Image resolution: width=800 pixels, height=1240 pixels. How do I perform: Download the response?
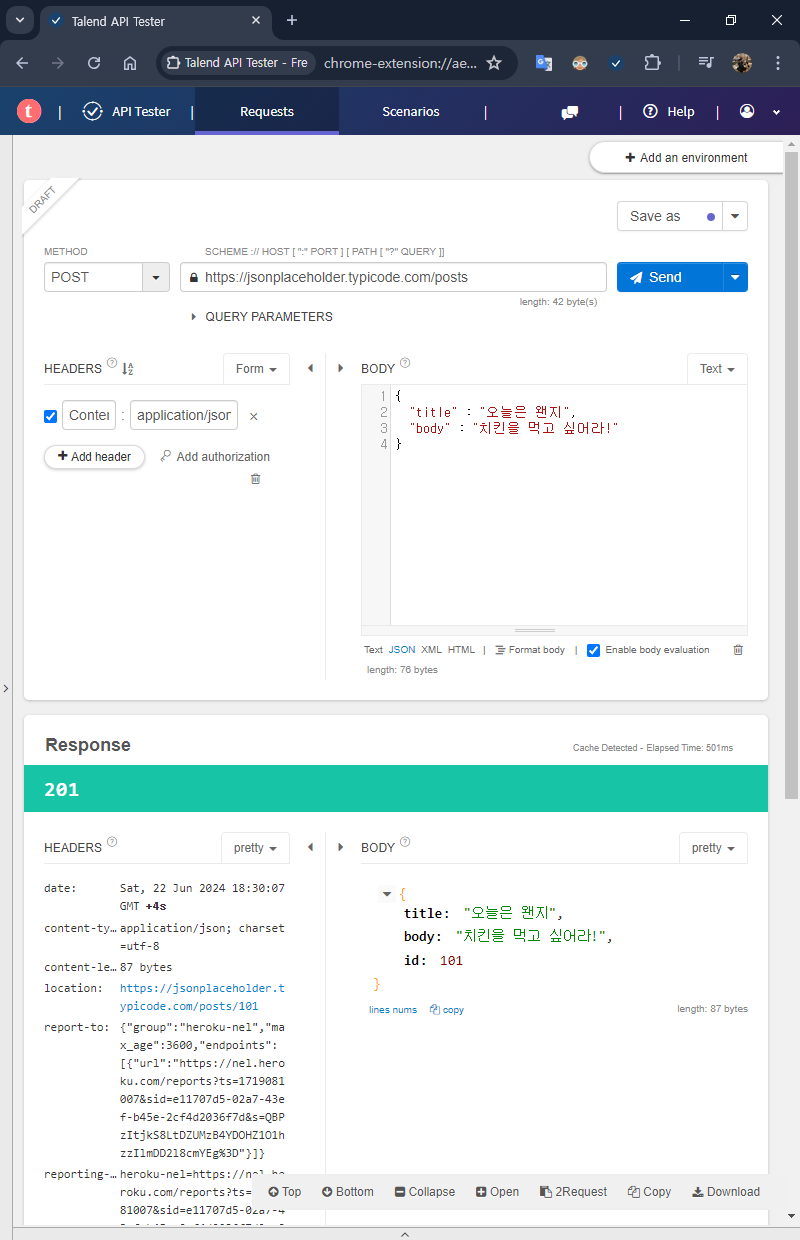pos(726,1192)
